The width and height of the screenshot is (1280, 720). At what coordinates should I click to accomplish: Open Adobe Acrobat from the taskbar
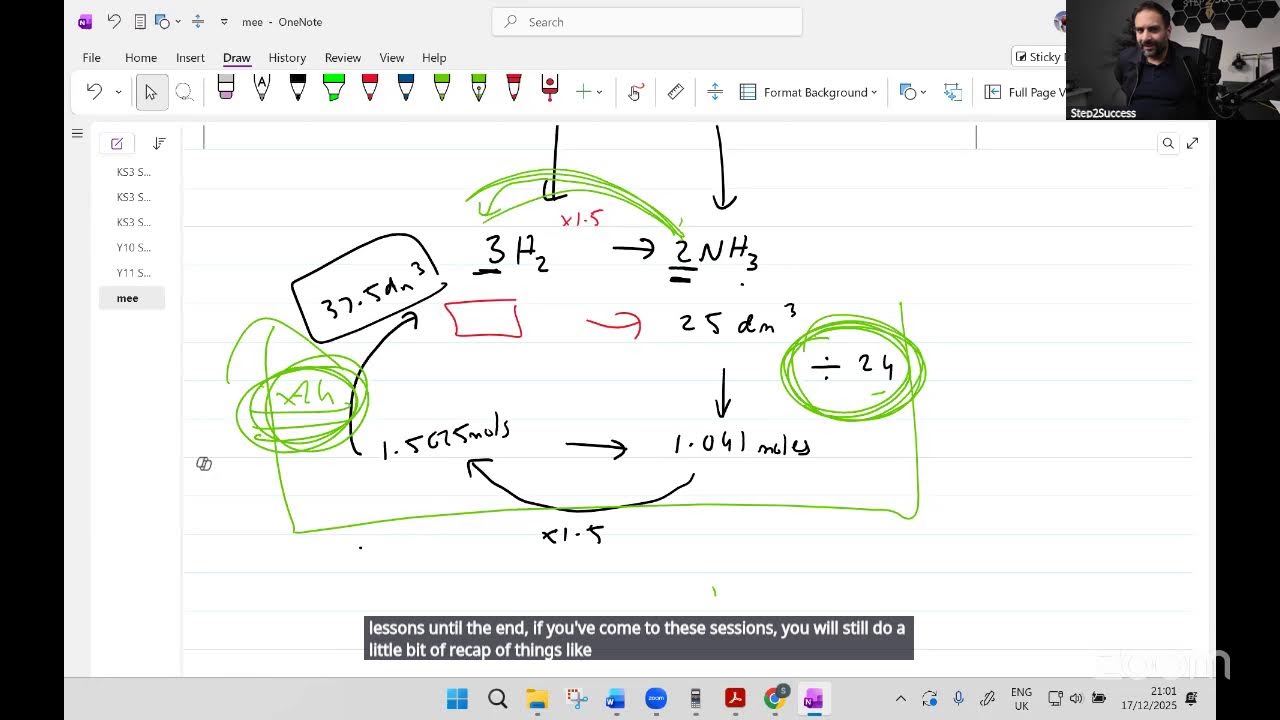pos(735,698)
